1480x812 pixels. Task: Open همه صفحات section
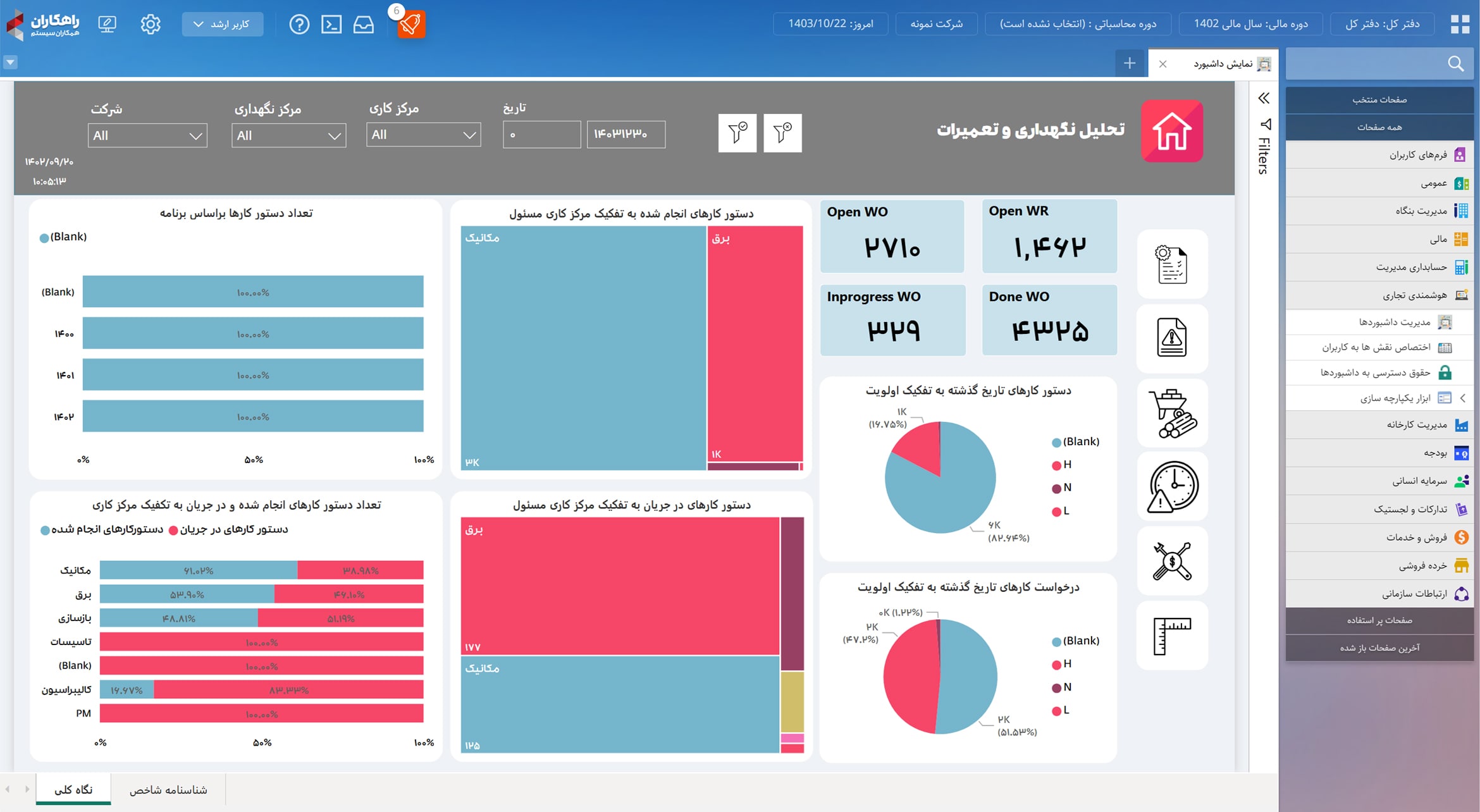click(x=1379, y=127)
